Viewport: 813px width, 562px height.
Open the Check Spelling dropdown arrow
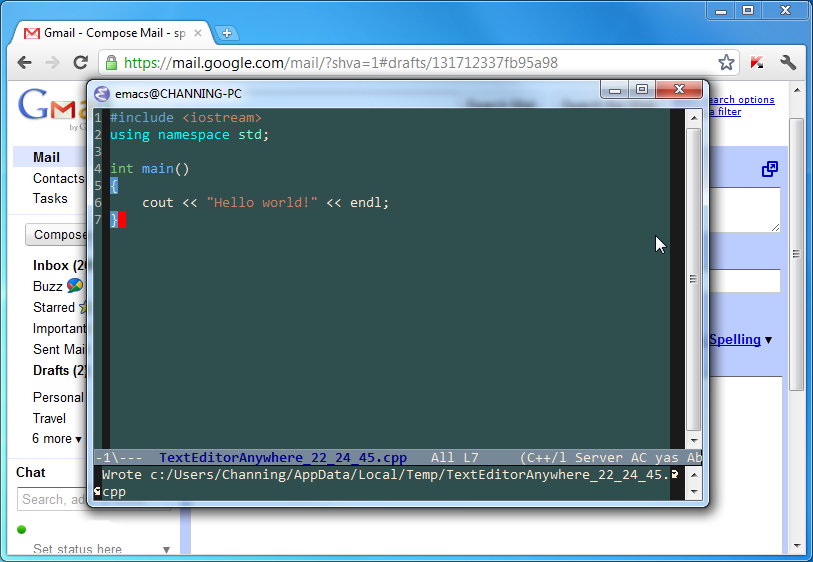tap(768, 340)
